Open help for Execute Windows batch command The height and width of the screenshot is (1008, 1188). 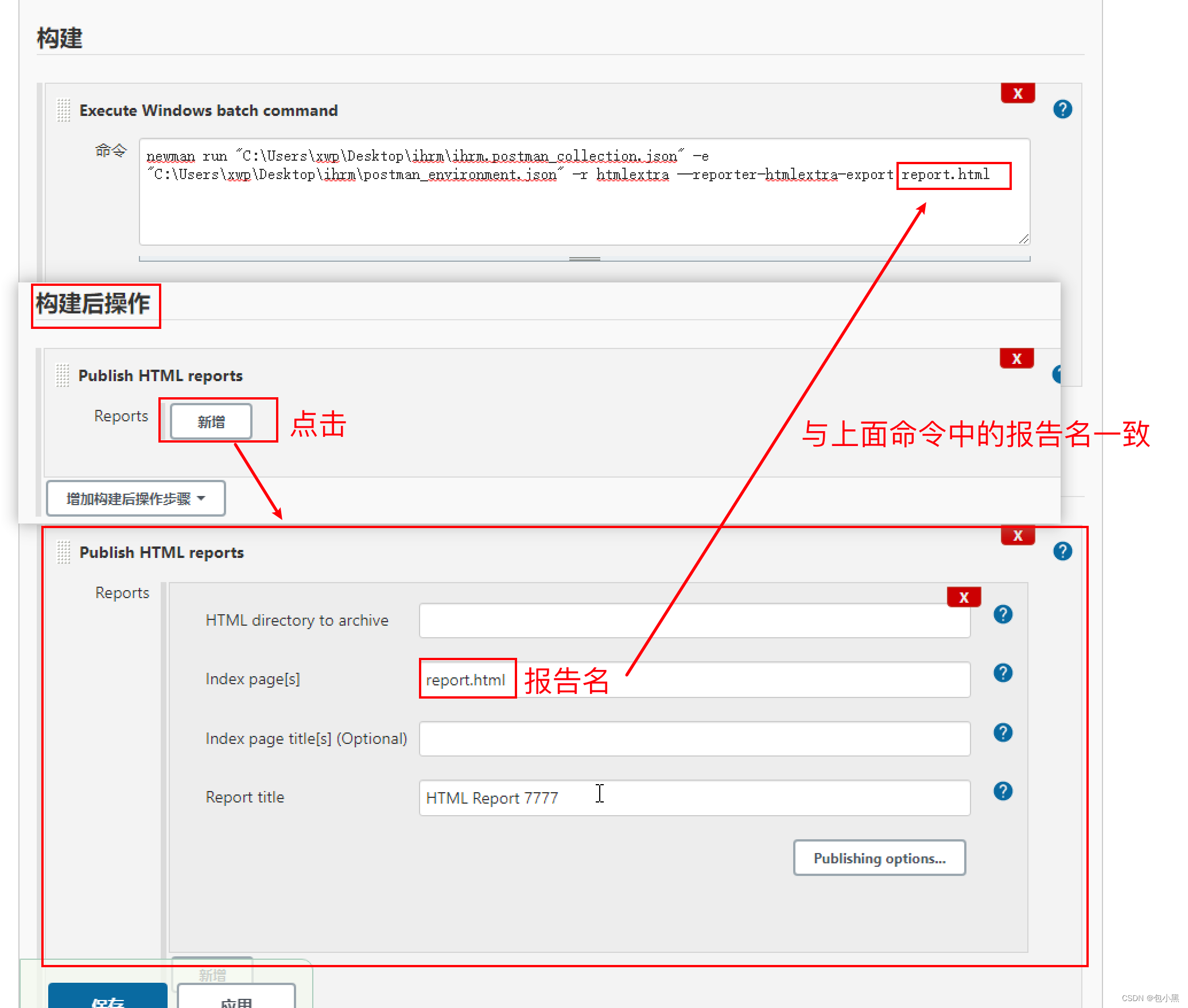click(x=1062, y=109)
